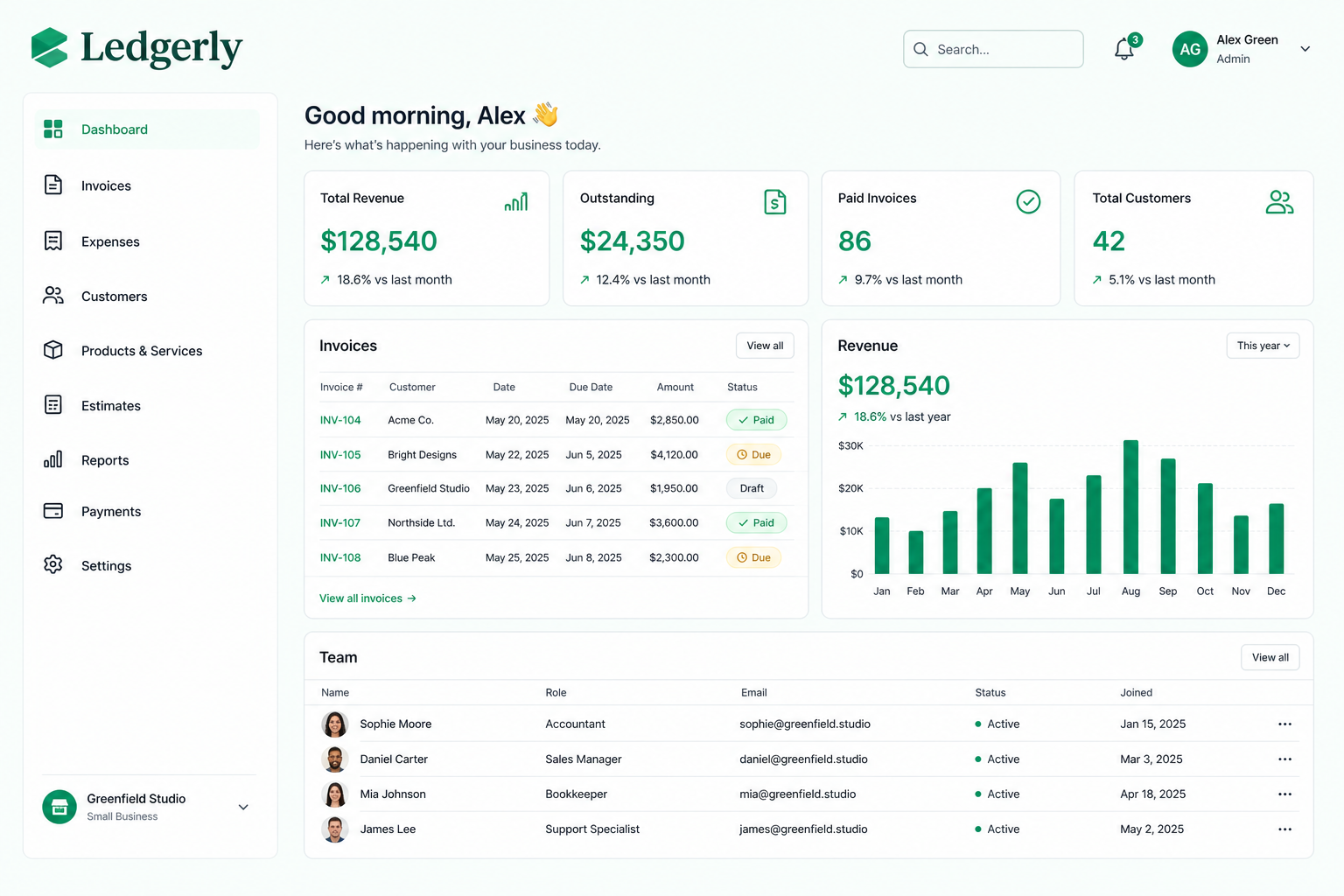
Task: Open James Lee's row options menu
Action: point(1284,829)
